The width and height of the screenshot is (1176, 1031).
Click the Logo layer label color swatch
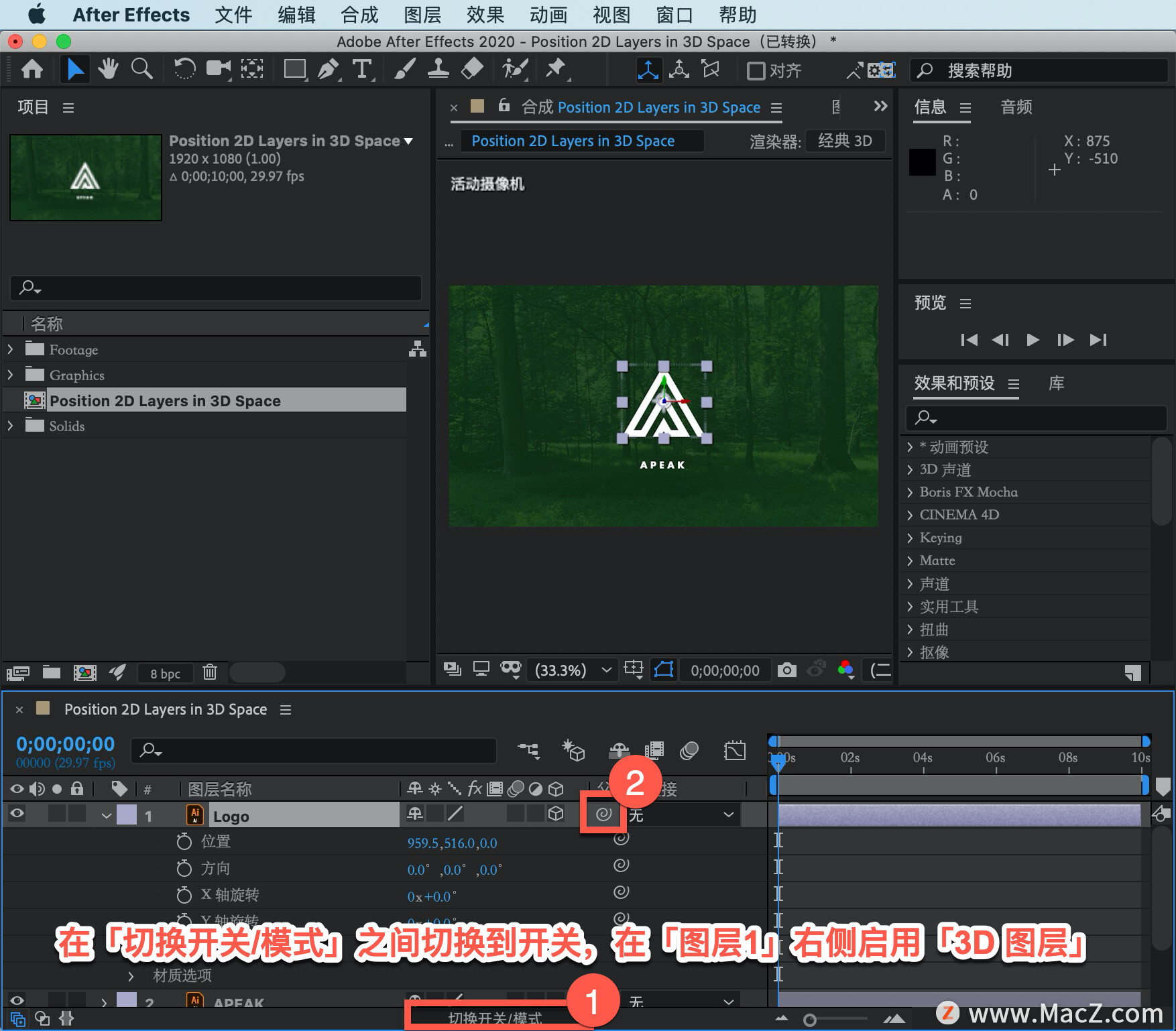(127, 814)
